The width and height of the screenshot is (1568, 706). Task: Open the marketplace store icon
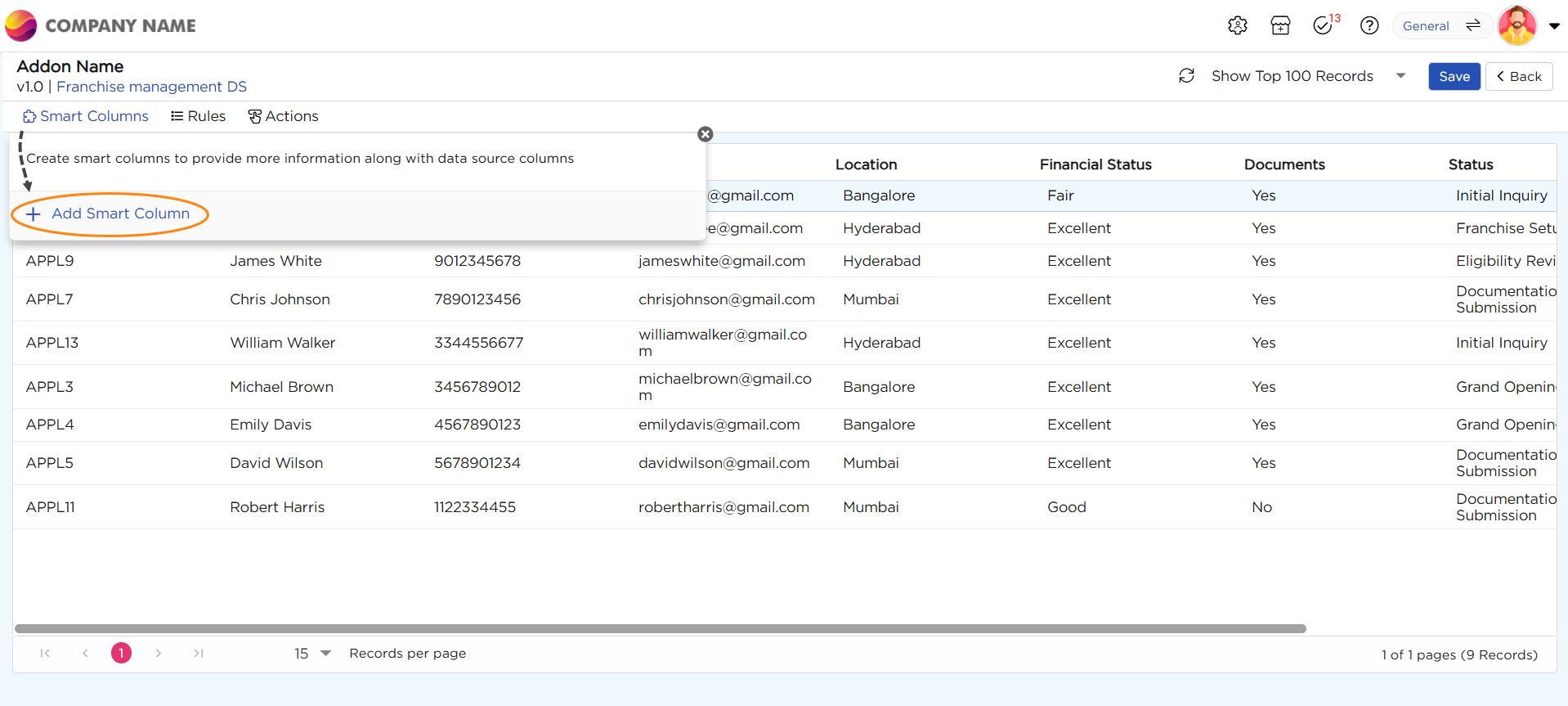1280,25
